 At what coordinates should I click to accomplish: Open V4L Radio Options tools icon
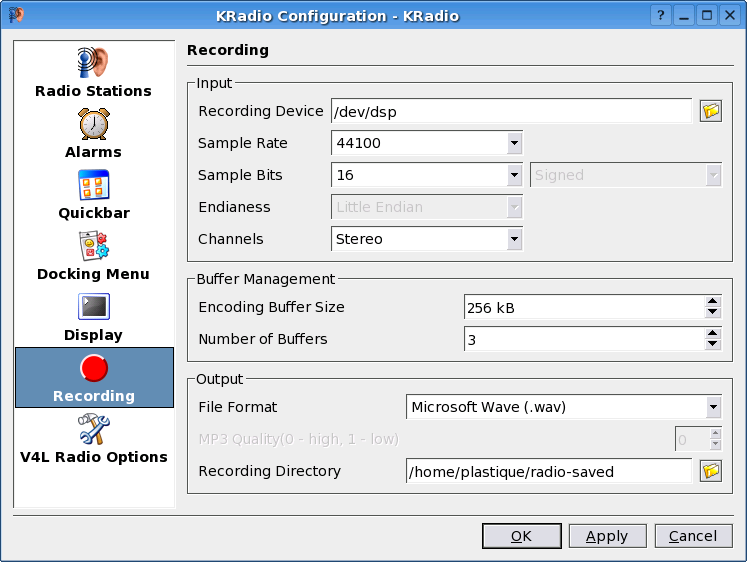click(x=94, y=429)
